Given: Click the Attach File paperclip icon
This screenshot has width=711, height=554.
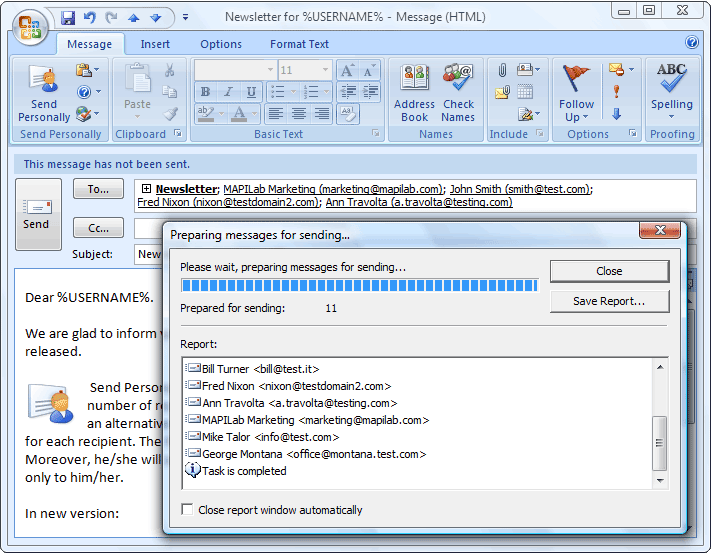Looking at the screenshot, I should pyautogui.click(x=502, y=70).
